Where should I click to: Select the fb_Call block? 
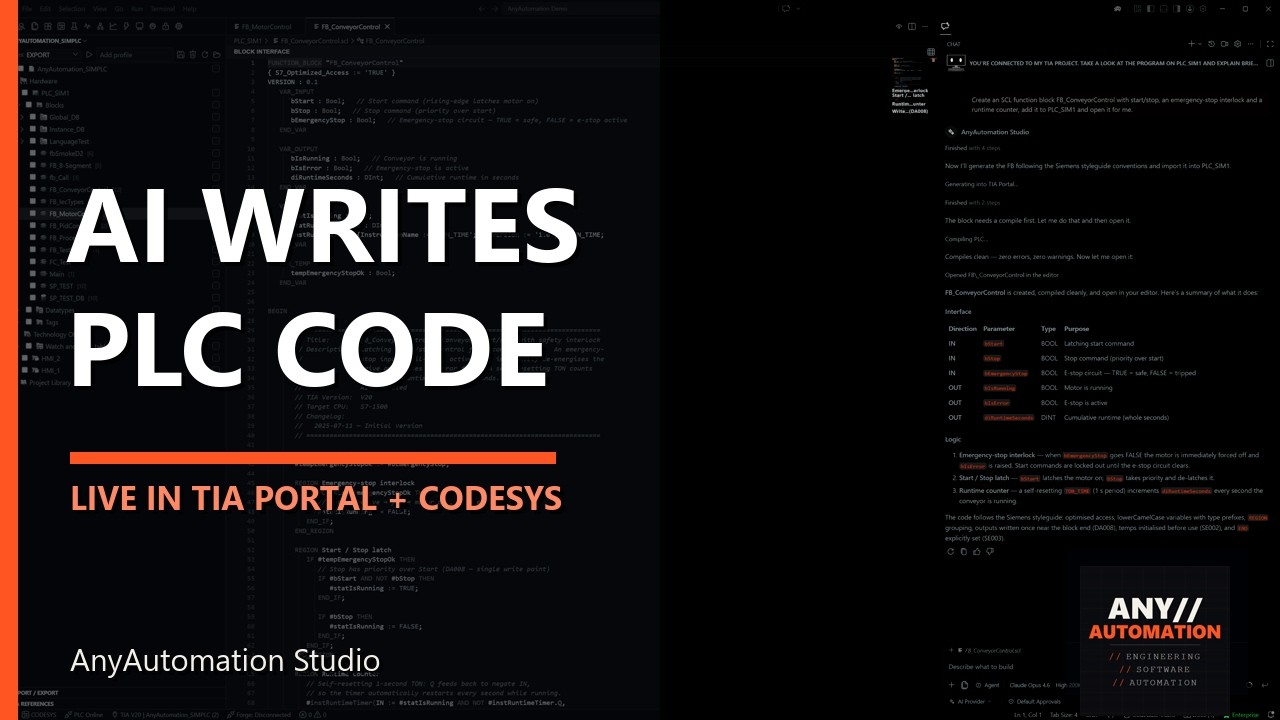click(57, 177)
